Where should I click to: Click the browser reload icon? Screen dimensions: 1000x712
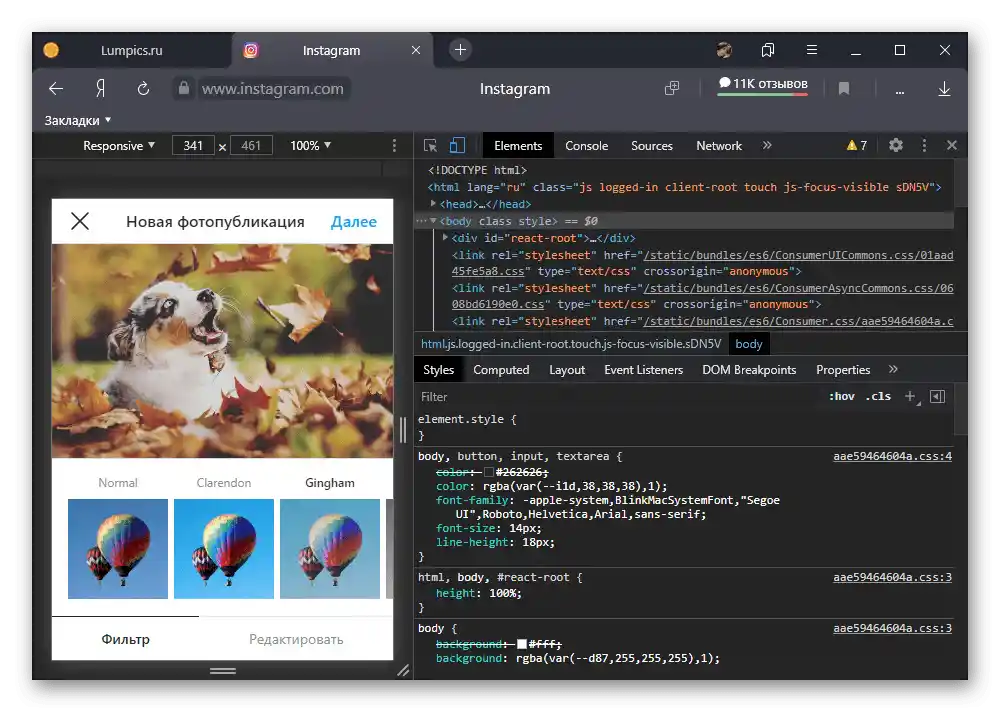coord(143,89)
